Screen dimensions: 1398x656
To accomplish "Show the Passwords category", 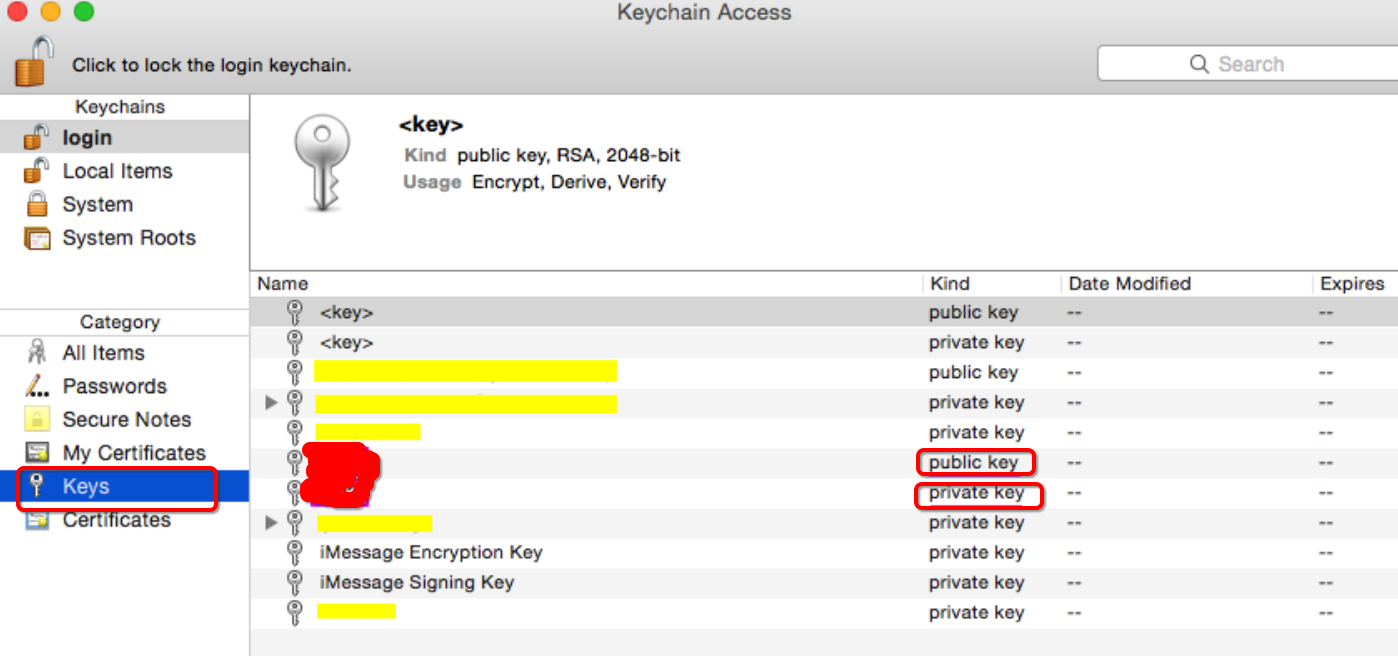I will [x=114, y=386].
